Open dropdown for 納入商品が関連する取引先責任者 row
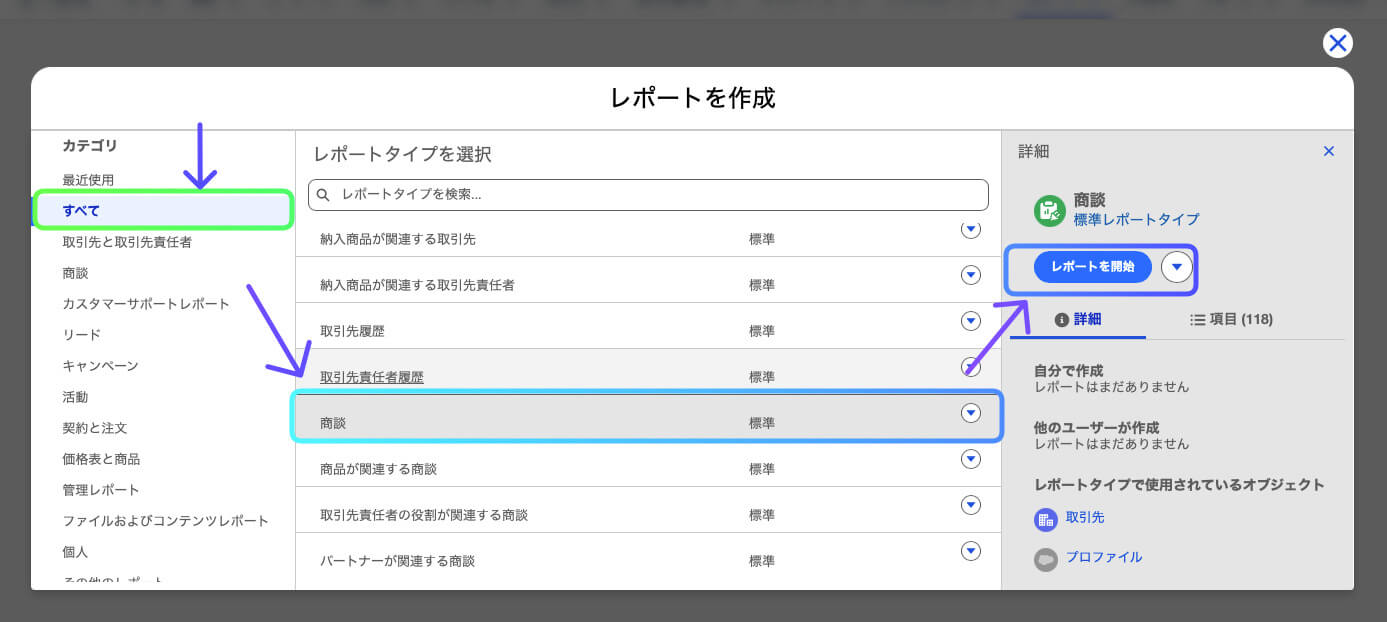The height and width of the screenshot is (622, 1387). [970, 275]
